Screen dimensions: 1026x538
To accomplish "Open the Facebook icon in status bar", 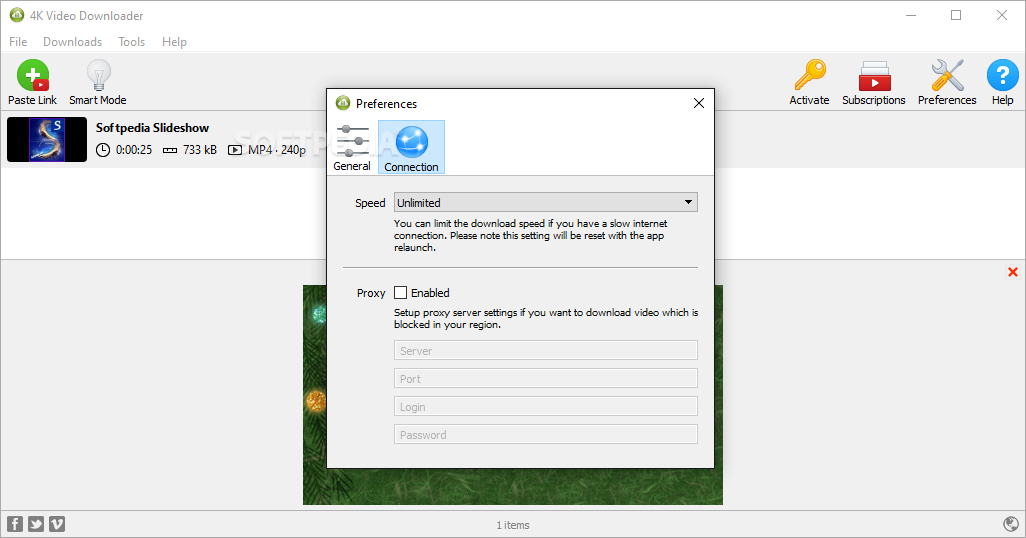I will click(15, 524).
